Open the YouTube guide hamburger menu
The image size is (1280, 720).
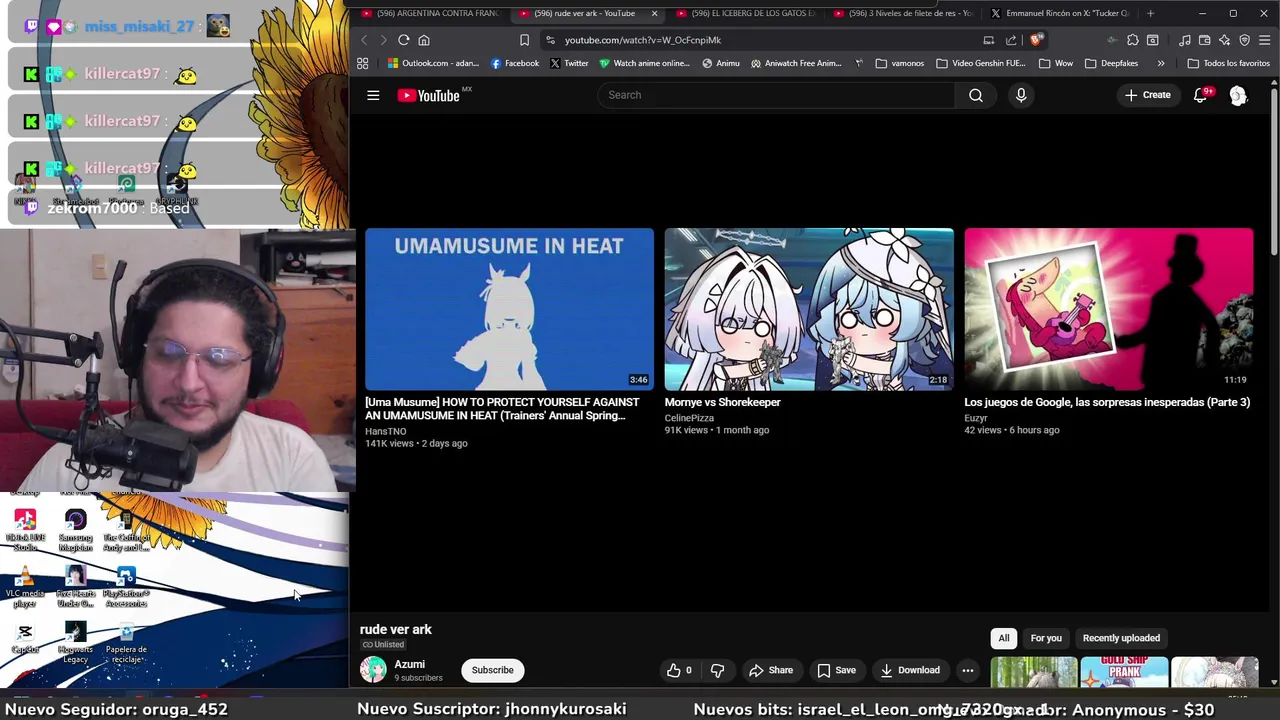tap(373, 95)
